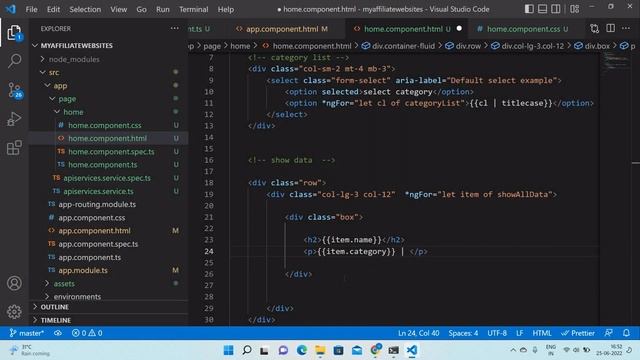Viewport: 640px width, 360px height.
Task: Open Chrome from the taskbar
Action: pyautogui.click(x=375, y=350)
